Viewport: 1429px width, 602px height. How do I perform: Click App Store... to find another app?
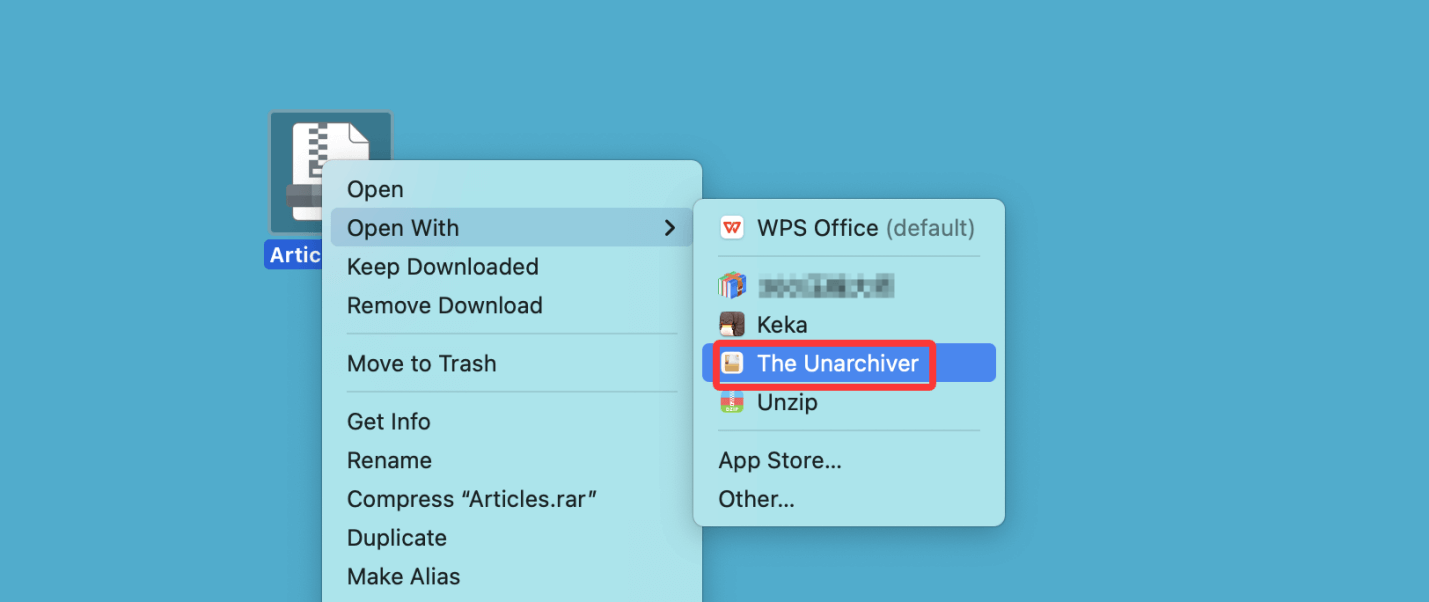(x=780, y=460)
